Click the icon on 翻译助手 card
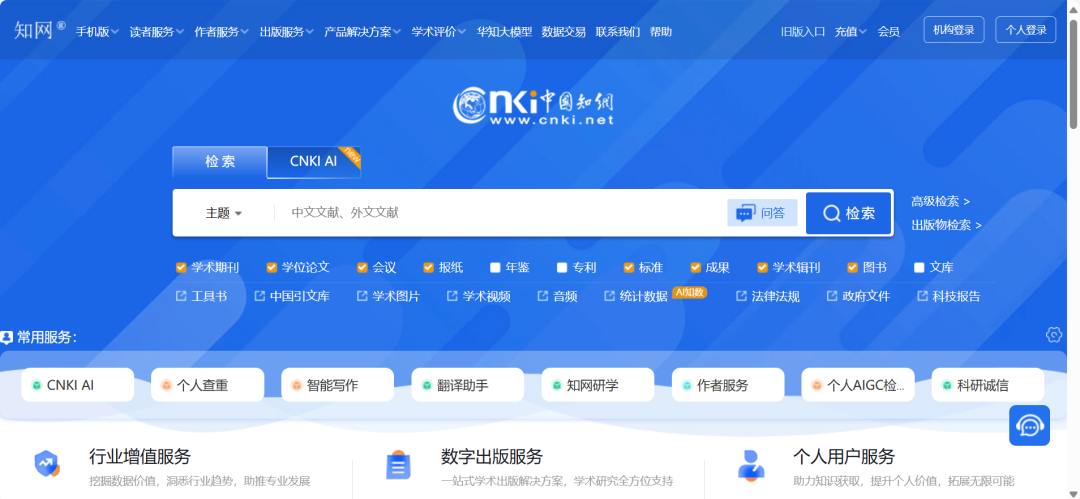This screenshot has height=499, width=1080. [x=426, y=385]
